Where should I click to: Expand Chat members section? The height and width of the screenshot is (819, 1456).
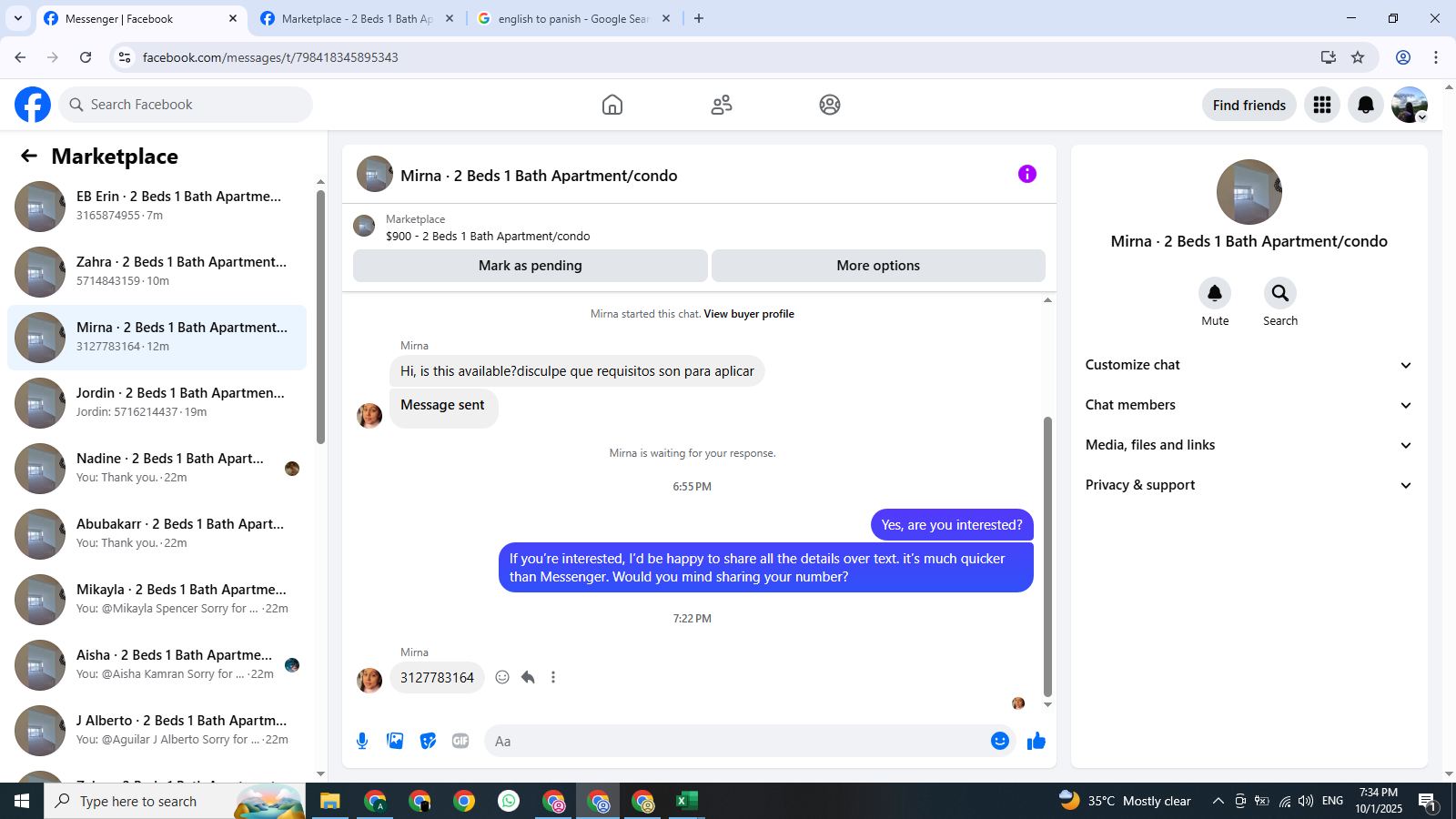point(1249,405)
